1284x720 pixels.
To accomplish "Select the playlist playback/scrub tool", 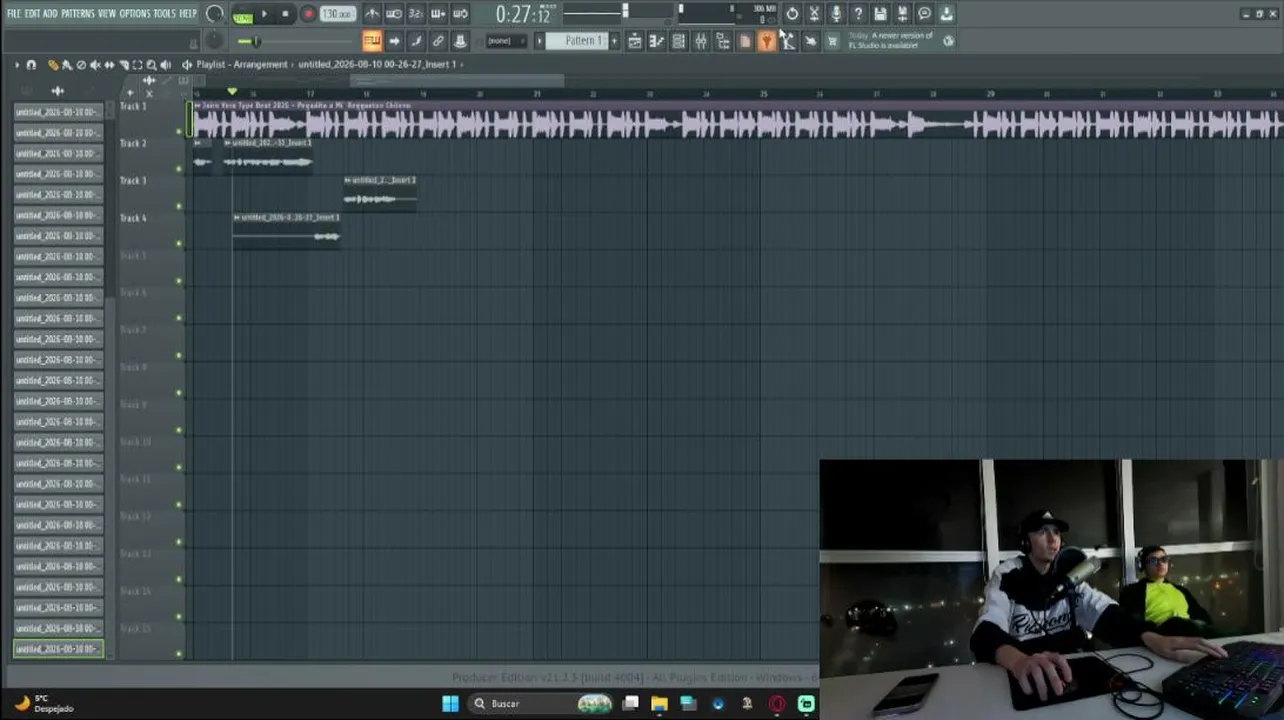I will pyautogui.click(x=166, y=65).
